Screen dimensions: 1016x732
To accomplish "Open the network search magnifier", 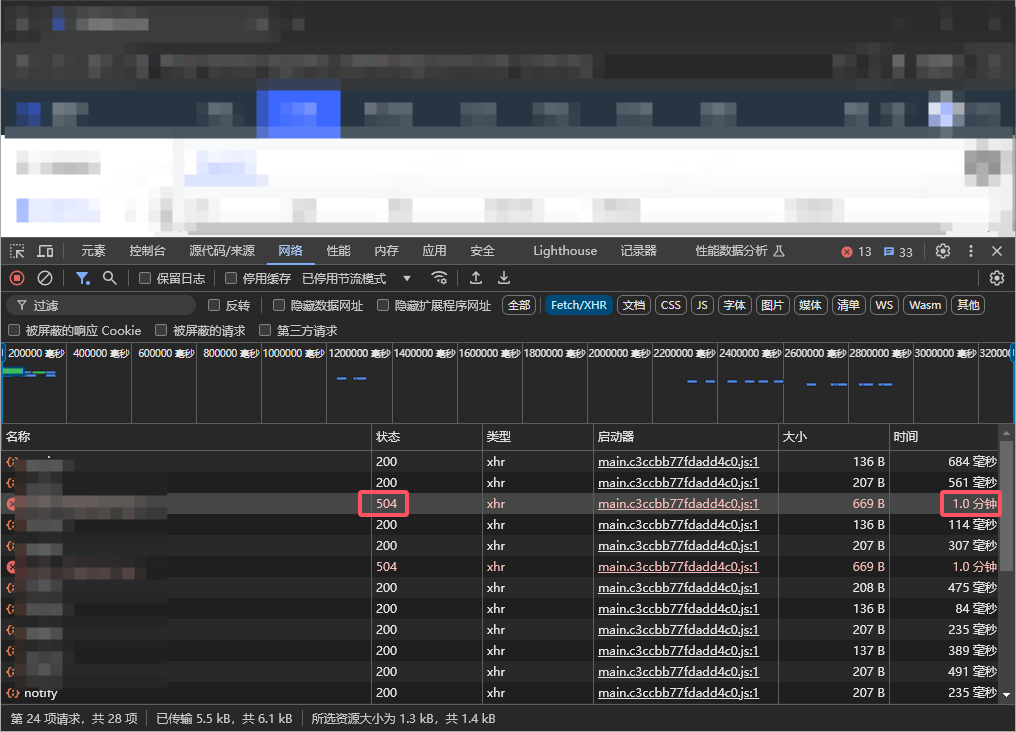I will (110, 278).
